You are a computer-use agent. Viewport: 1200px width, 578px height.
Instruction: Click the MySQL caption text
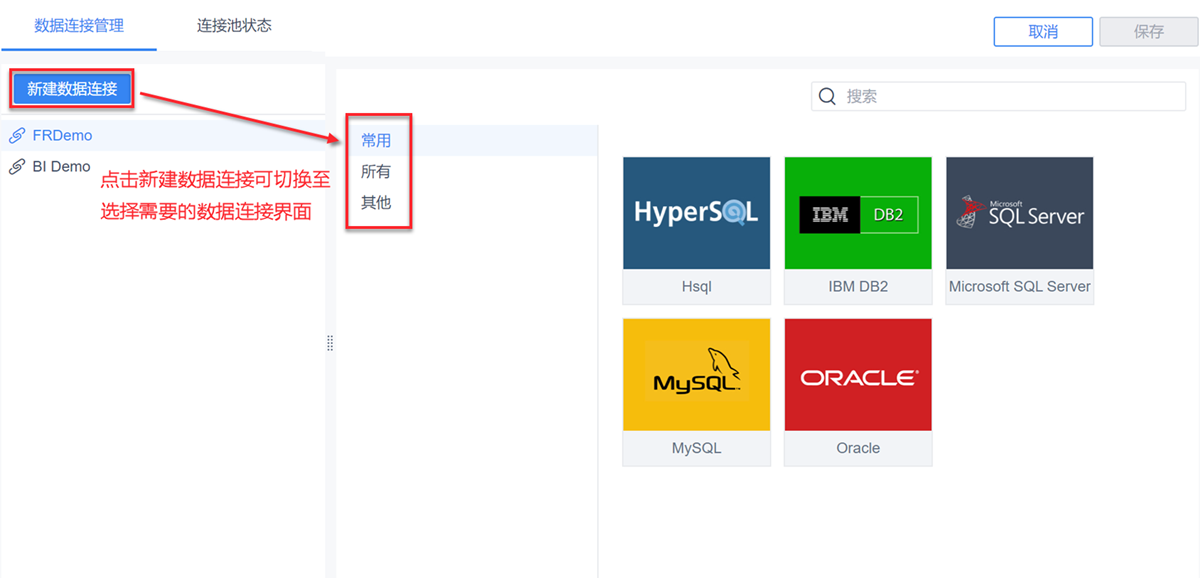697,449
